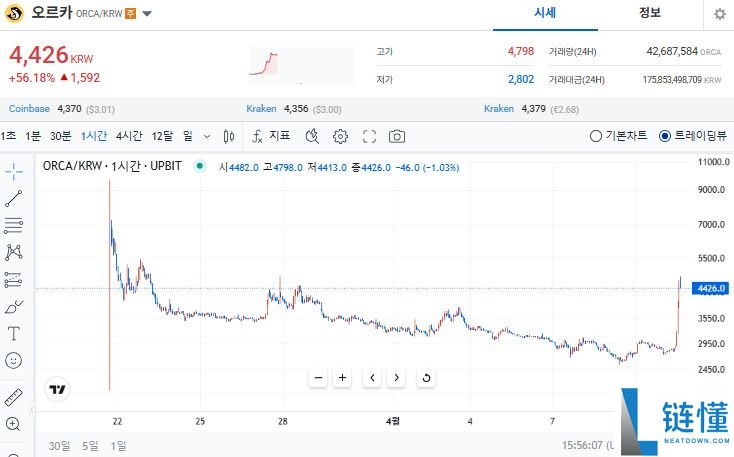Open the emoji icons tool
The image size is (734, 457).
pyautogui.click(x=14, y=361)
